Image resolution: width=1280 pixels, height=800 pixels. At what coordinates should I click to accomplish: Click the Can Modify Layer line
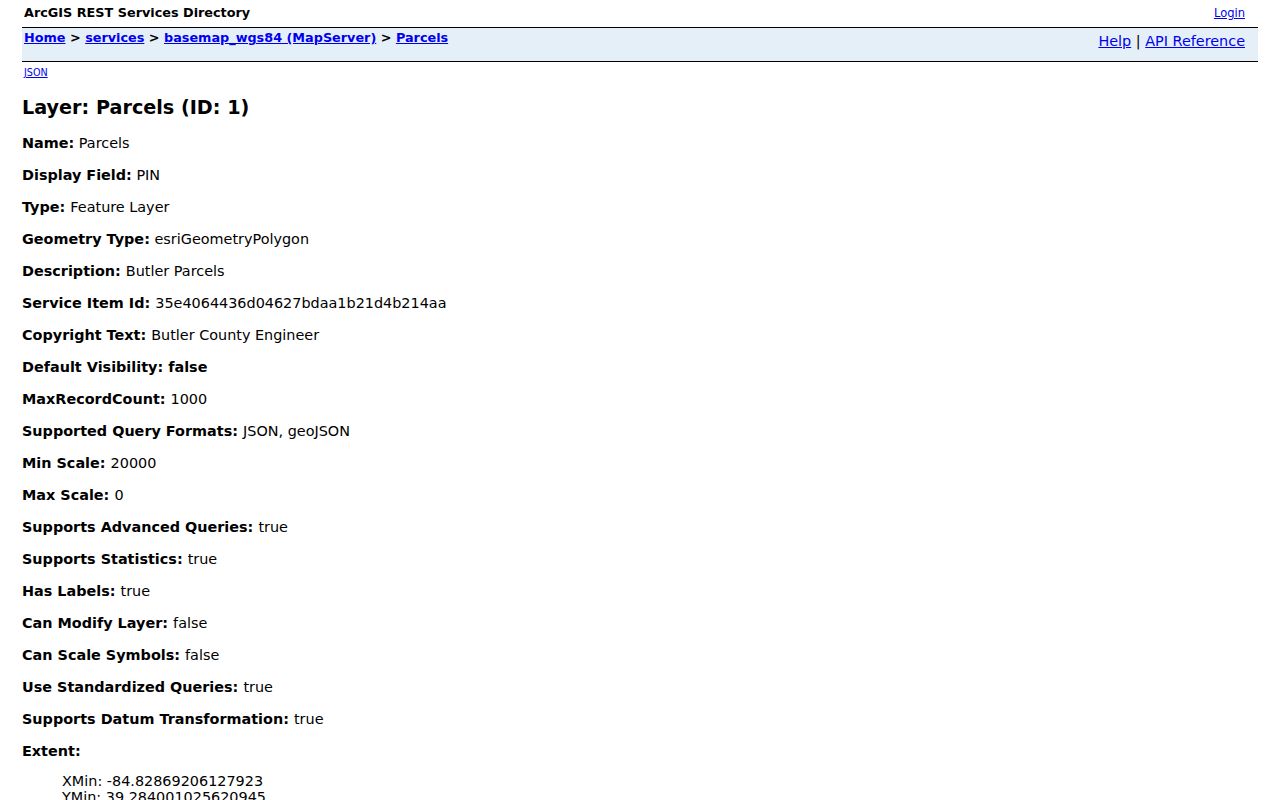pos(115,623)
